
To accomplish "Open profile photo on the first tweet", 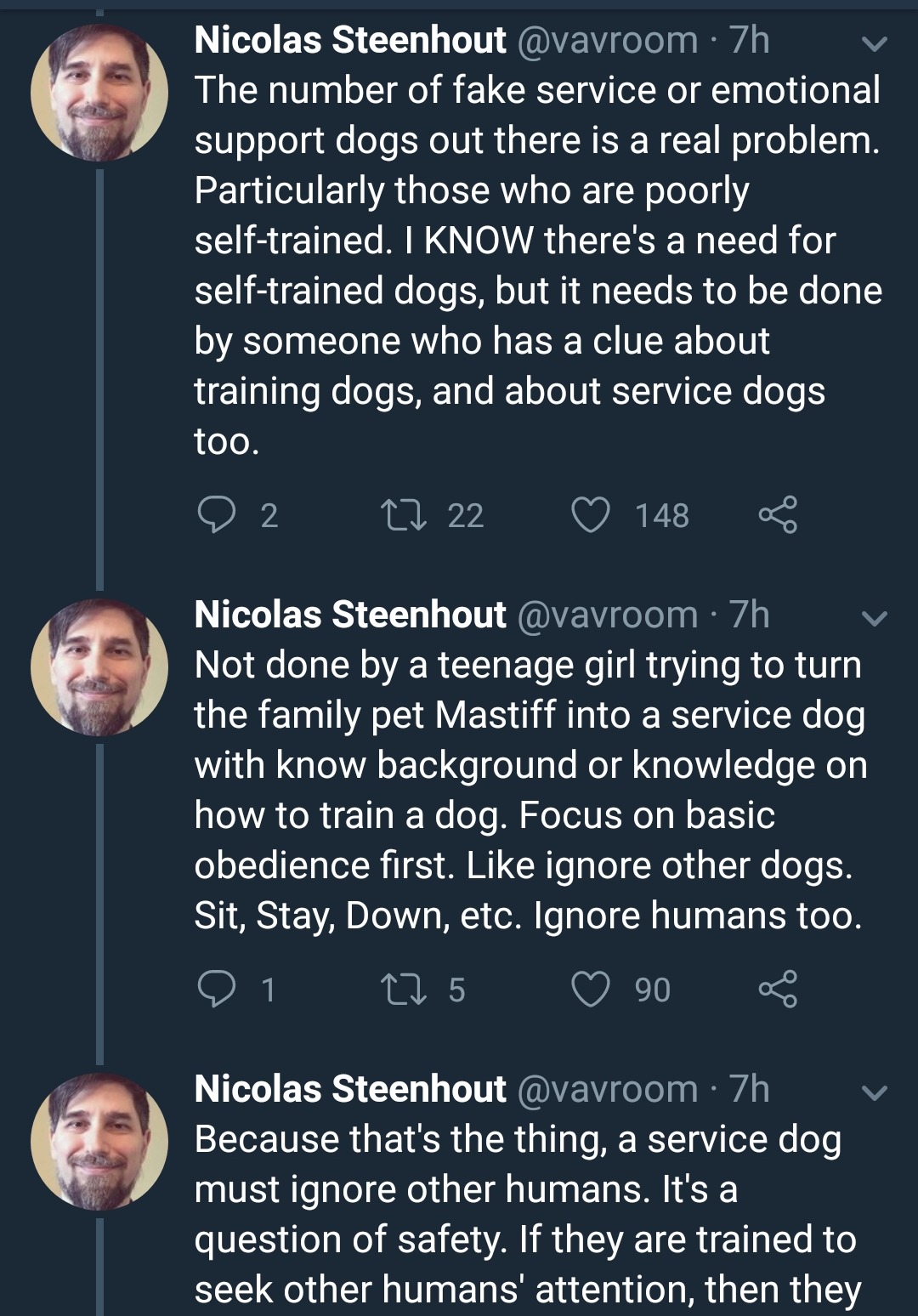I will pyautogui.click(x=99, y=93).
